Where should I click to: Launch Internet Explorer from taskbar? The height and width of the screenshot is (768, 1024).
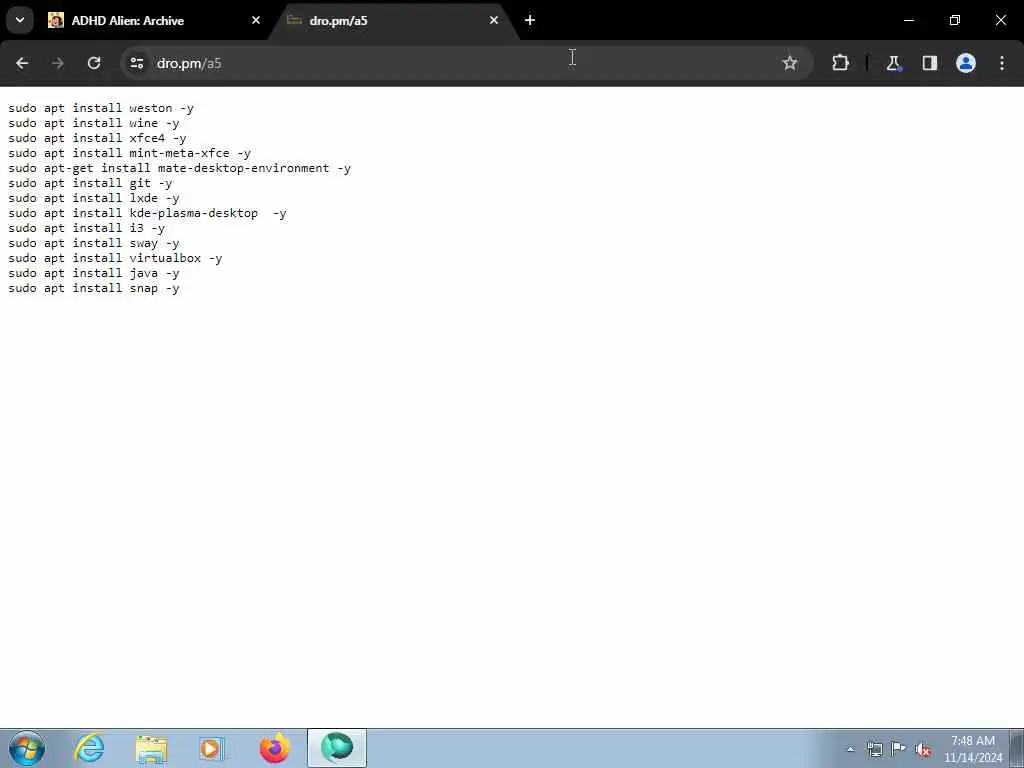point(89,748)
